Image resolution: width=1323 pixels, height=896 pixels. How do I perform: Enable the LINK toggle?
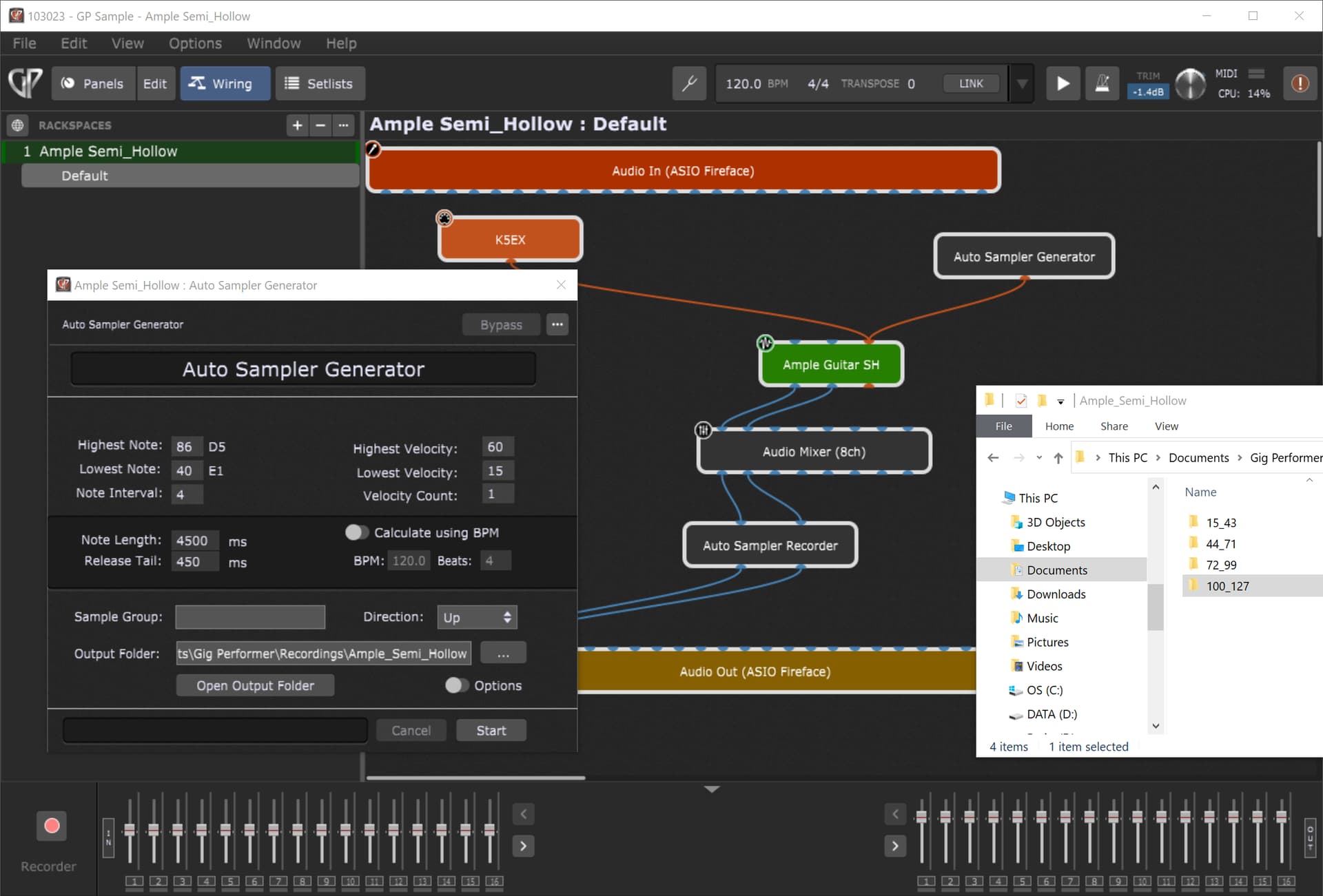[x=971, y=83]
